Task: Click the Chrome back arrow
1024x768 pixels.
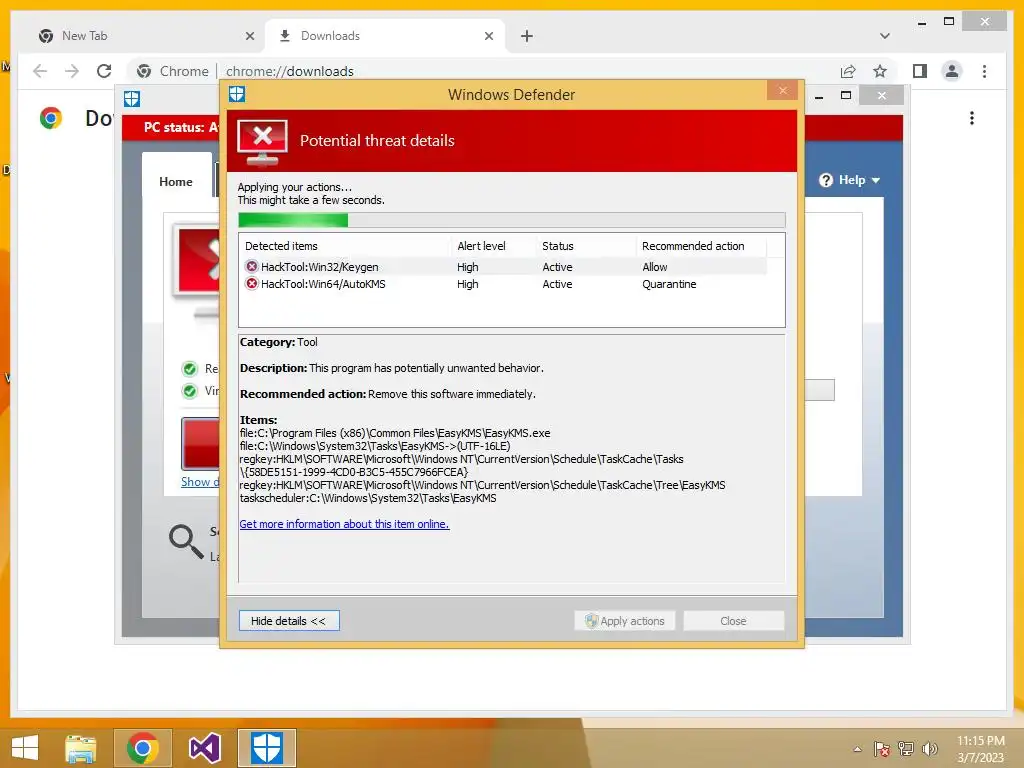Action: [40, 71]
